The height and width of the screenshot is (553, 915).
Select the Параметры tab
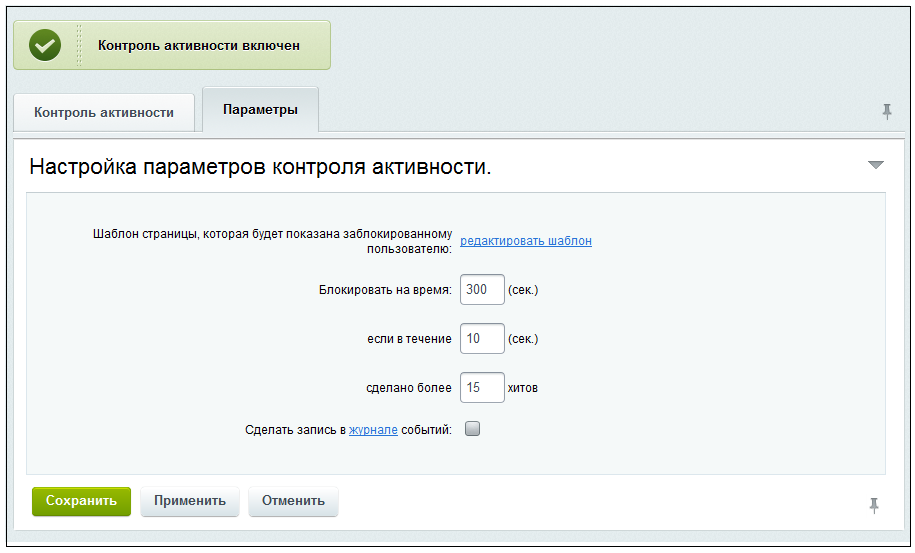point(260,110)
